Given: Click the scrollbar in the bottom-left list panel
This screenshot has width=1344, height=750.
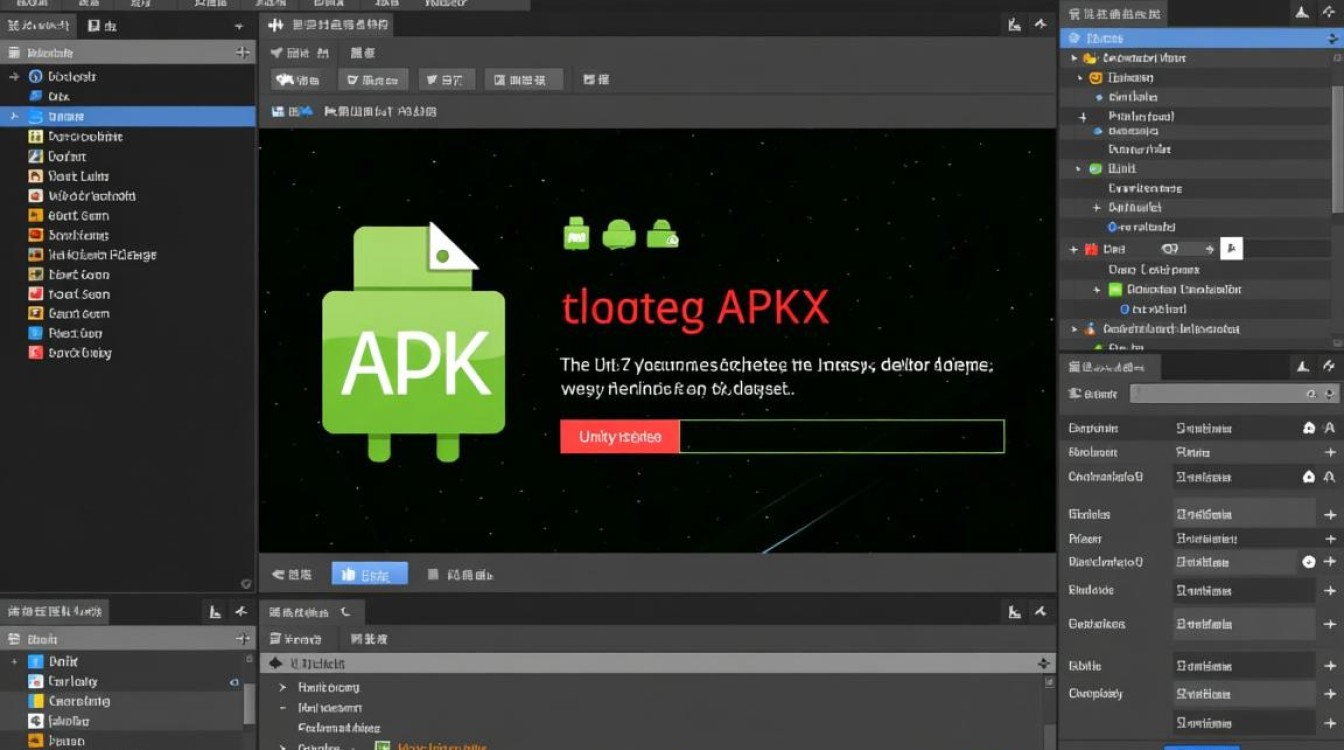Looking at the screenshot, I should pos(249,703).
